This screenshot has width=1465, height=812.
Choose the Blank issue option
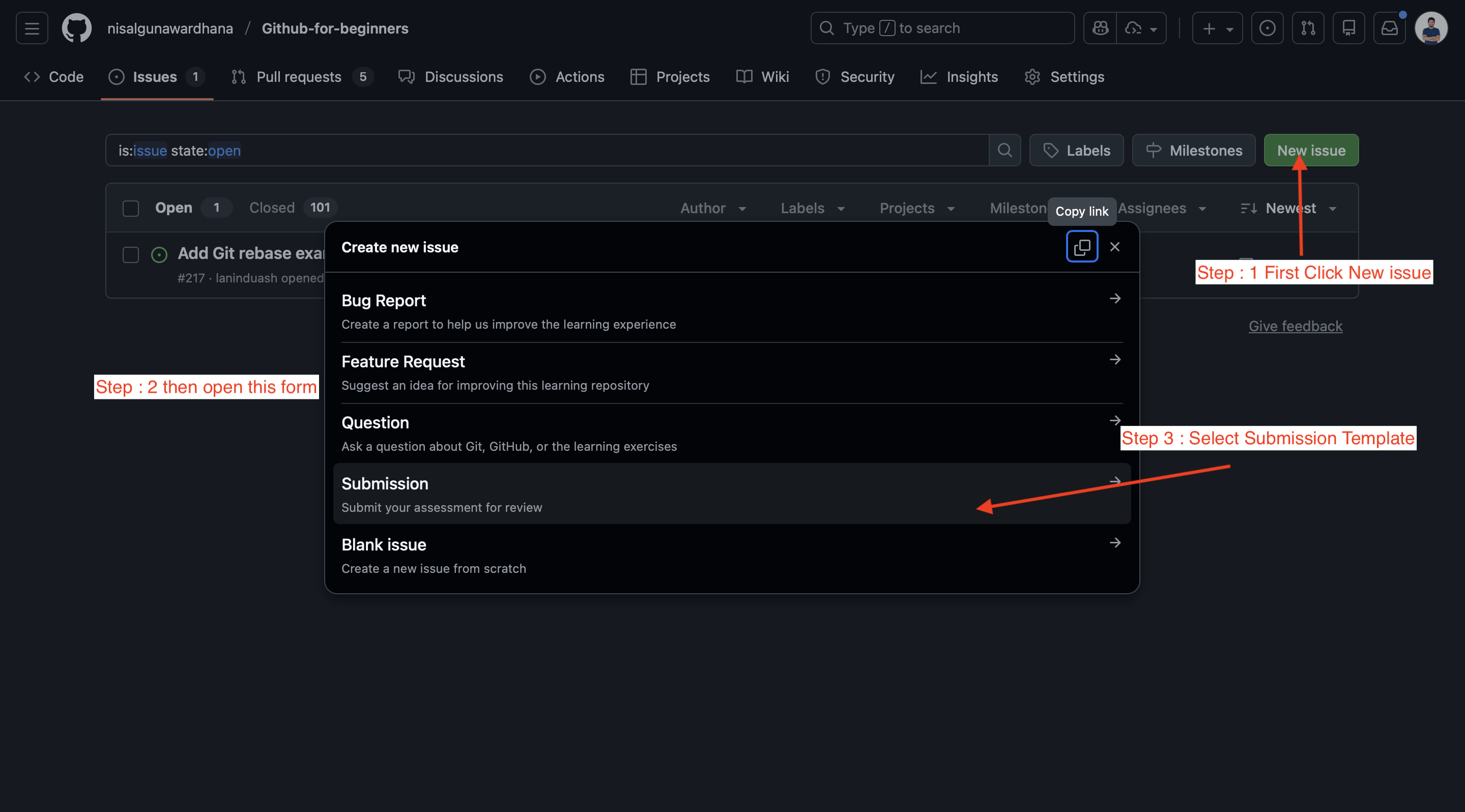pyautogui.click(x=732, y=555)
